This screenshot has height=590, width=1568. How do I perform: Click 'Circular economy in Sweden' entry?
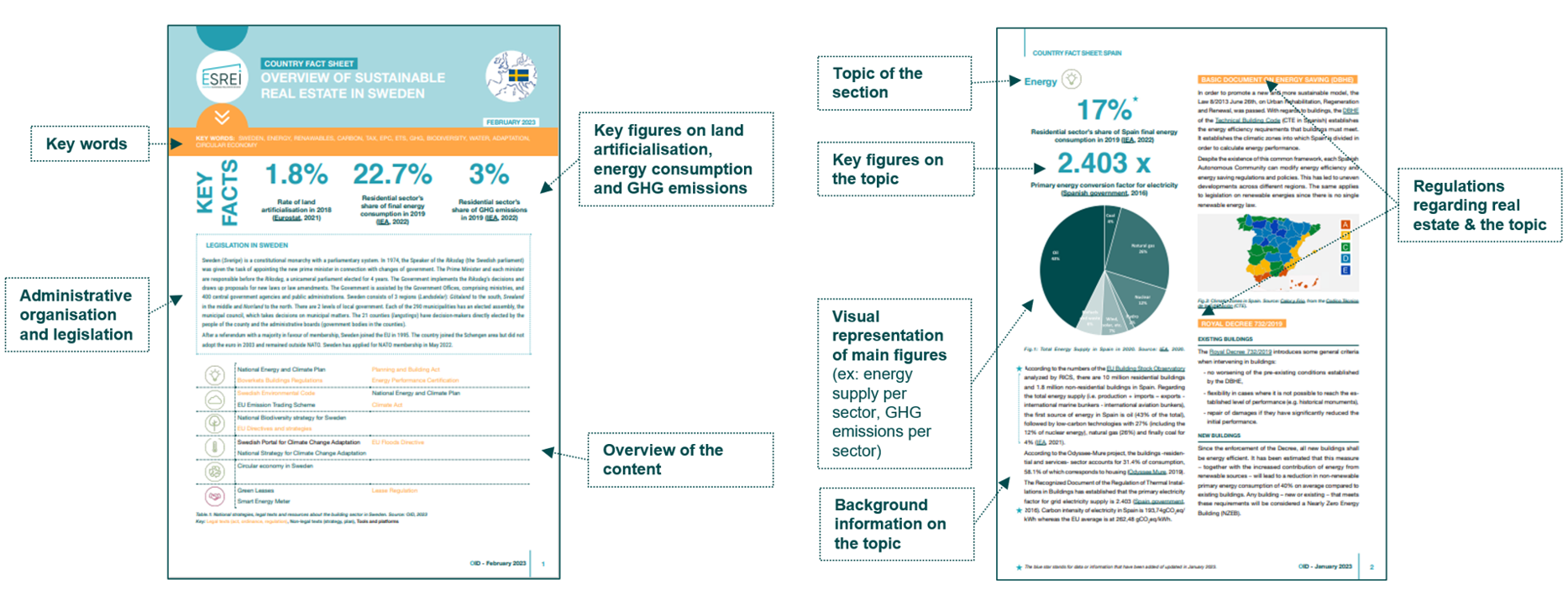[275, 466]
